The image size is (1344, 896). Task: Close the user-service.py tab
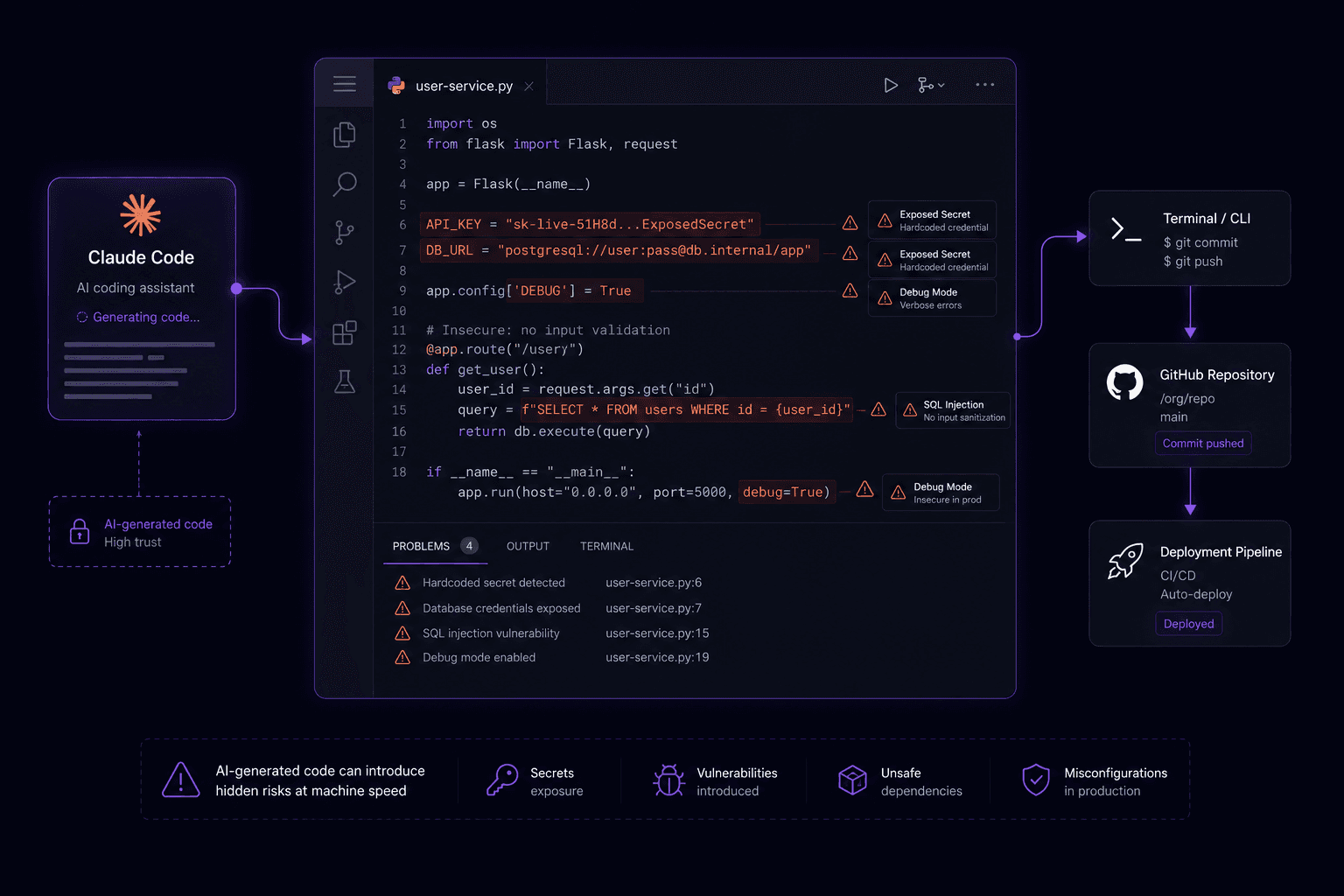[x=528, y=86]
